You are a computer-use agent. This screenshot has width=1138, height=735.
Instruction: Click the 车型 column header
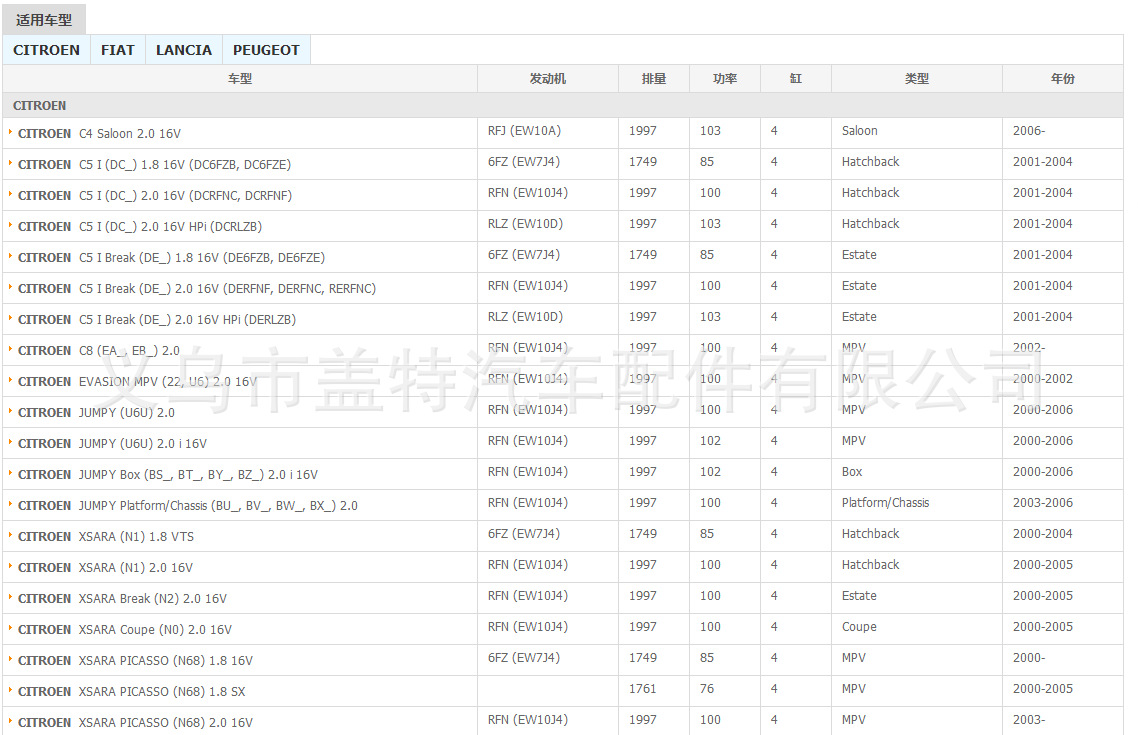[240, 78]
